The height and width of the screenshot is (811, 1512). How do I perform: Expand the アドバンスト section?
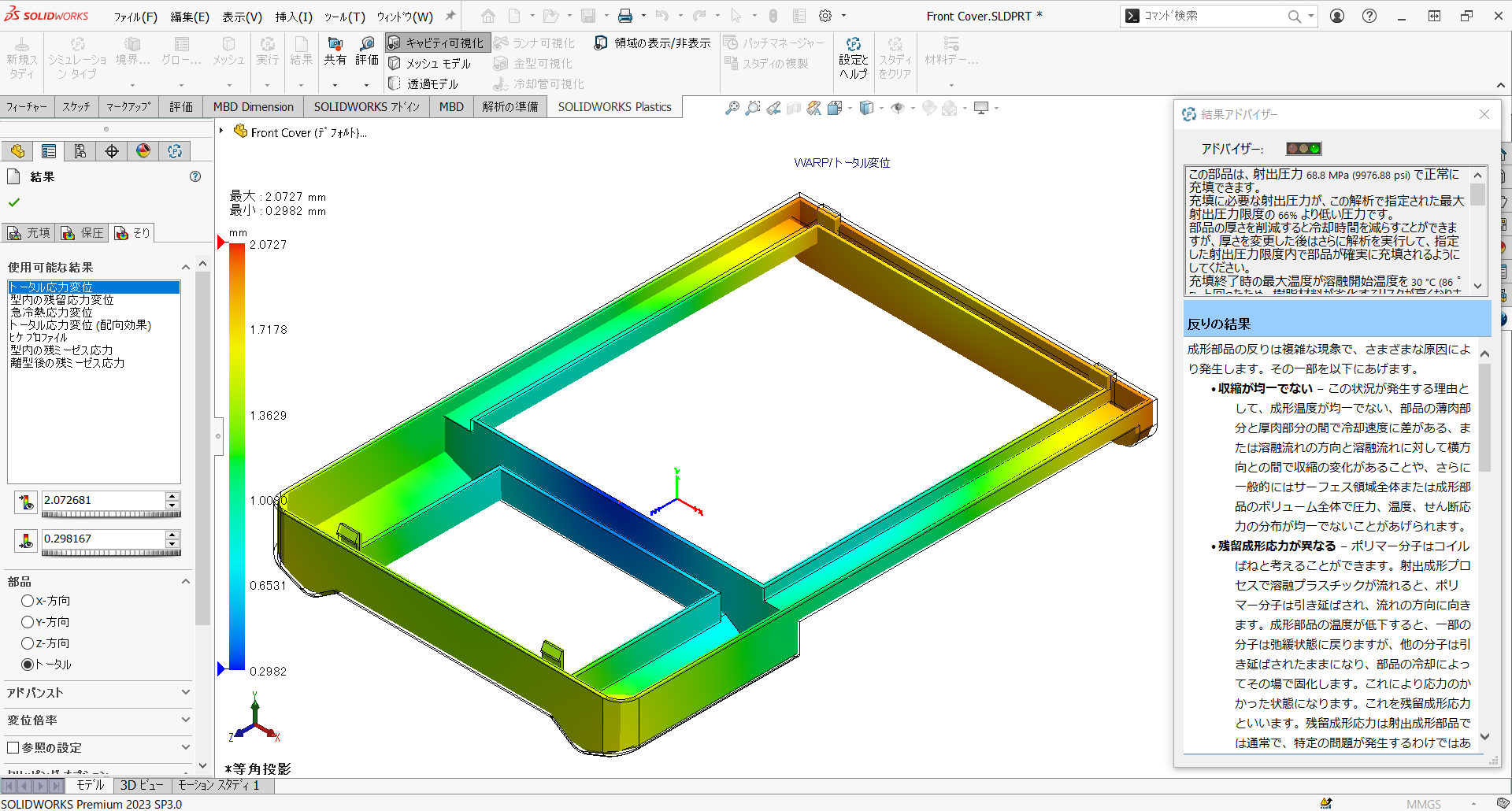point(186,692)
